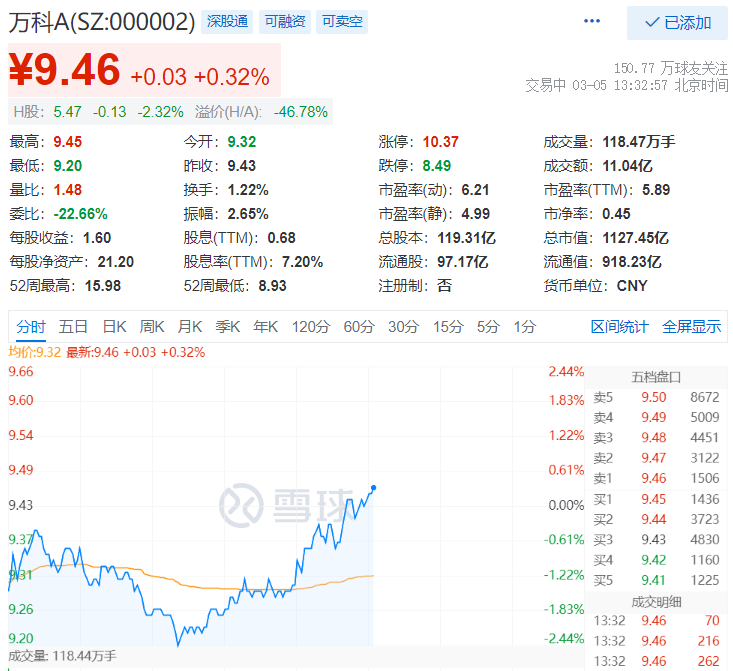Click the 今开 value 9.32

(x=242, y=142)
